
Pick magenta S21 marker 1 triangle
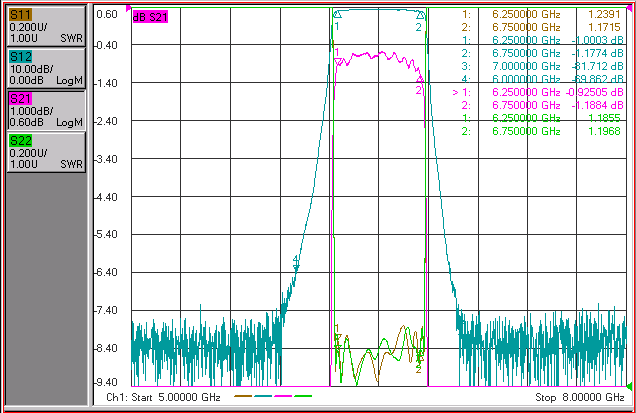coord(338,62)
